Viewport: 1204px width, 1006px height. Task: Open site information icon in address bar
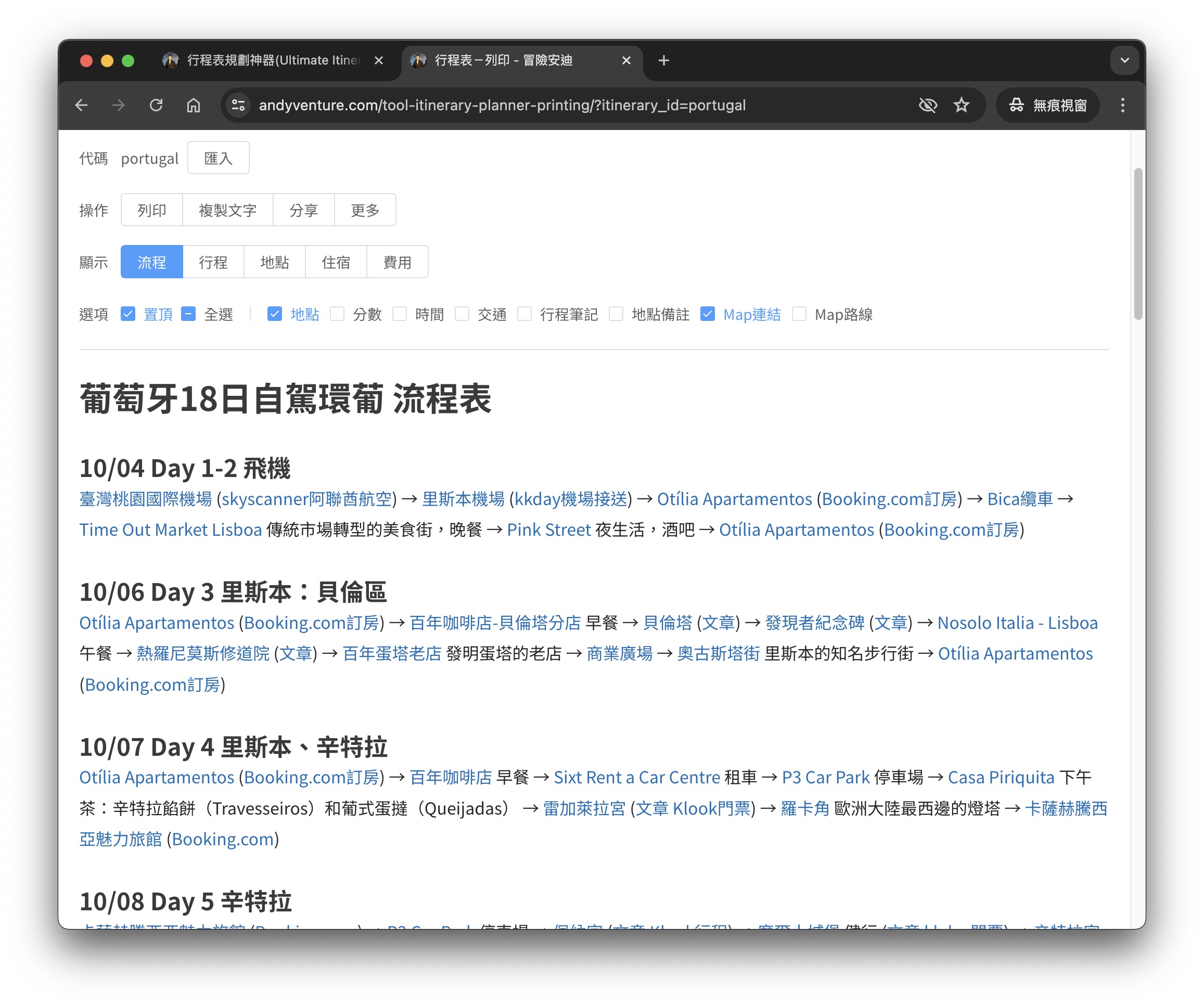[238, 106]
